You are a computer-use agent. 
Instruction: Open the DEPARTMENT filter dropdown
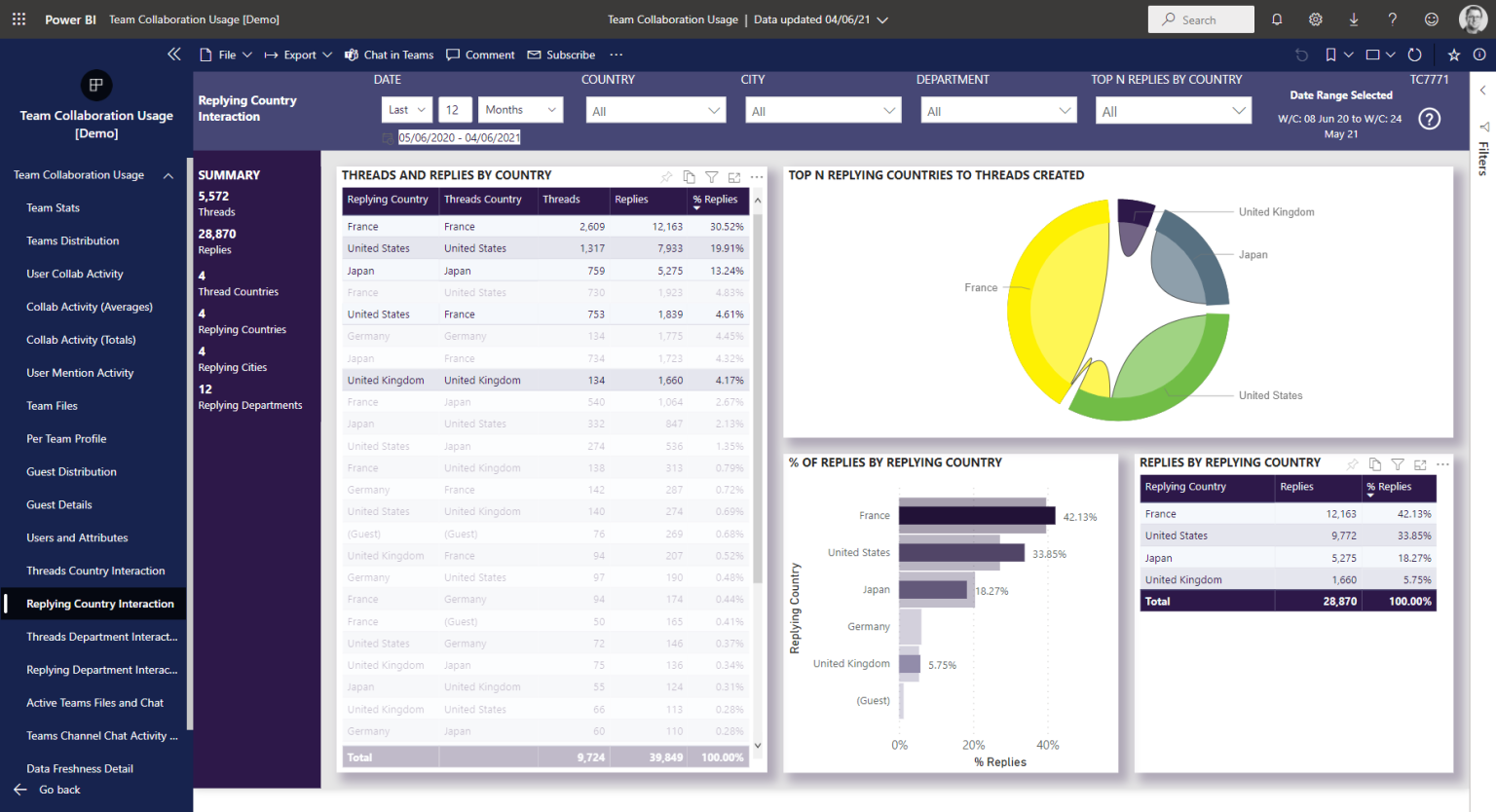pyautogui.click(x=998, y=111)
